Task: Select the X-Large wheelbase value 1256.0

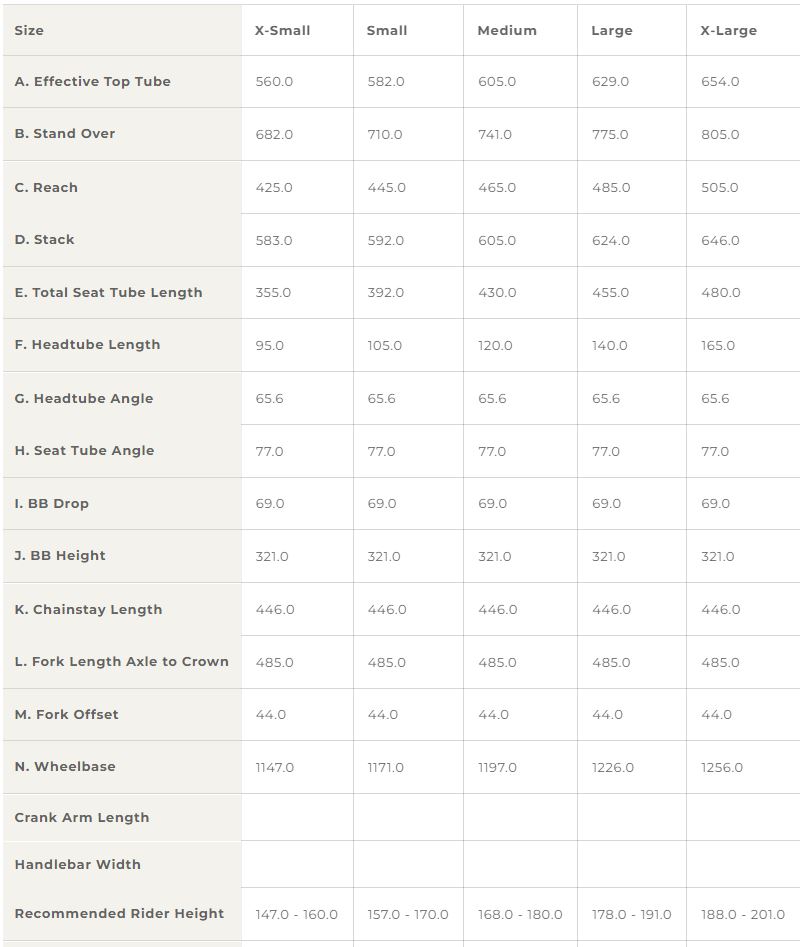Action: coord(721,768)
